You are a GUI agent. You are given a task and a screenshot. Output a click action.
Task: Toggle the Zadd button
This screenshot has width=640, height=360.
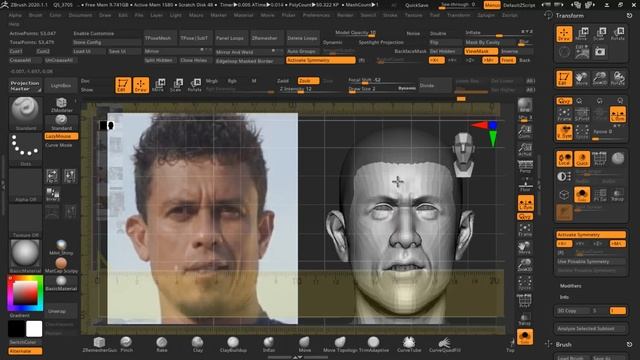click(x=282, y=81)
